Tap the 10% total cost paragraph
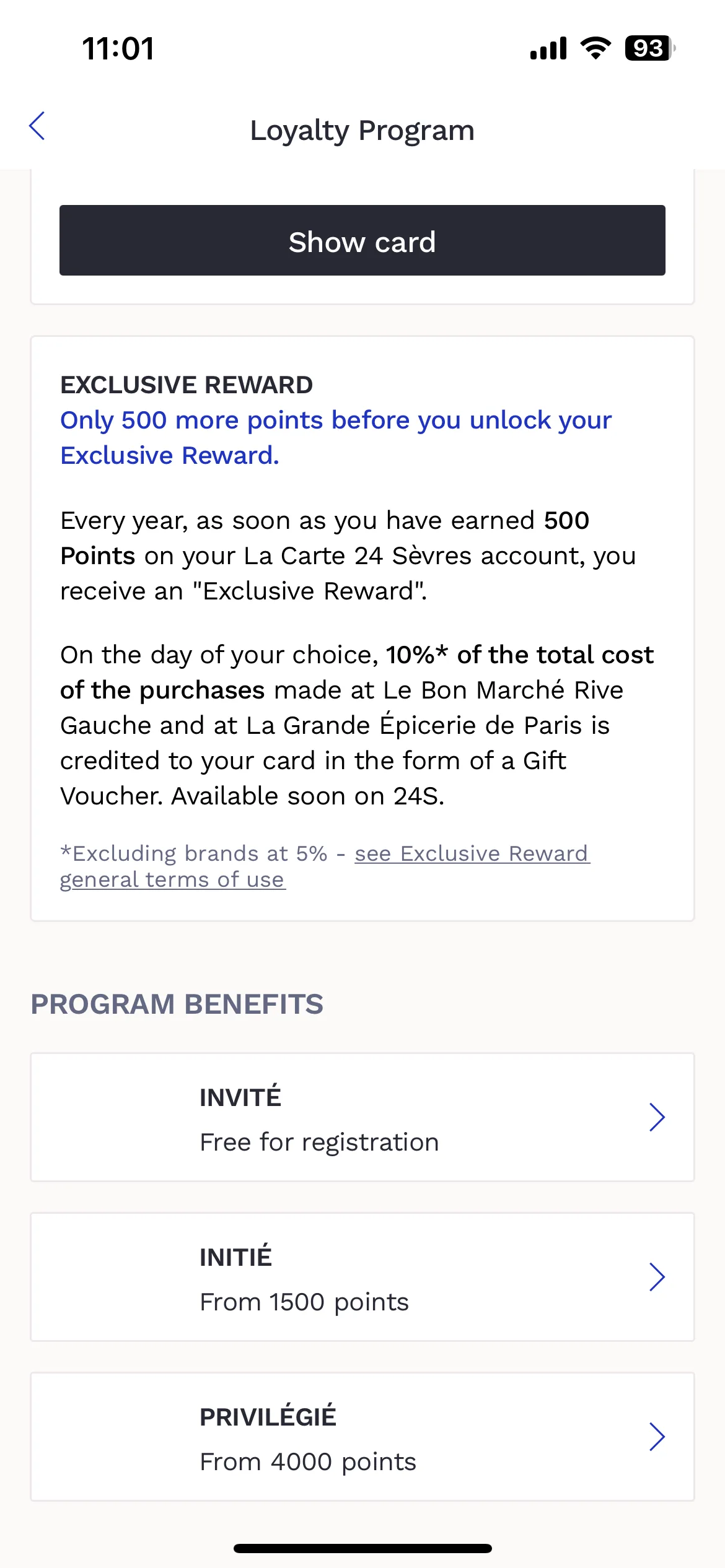The height and width of the screenshot is (1568, 725). (x=357, y=725)
